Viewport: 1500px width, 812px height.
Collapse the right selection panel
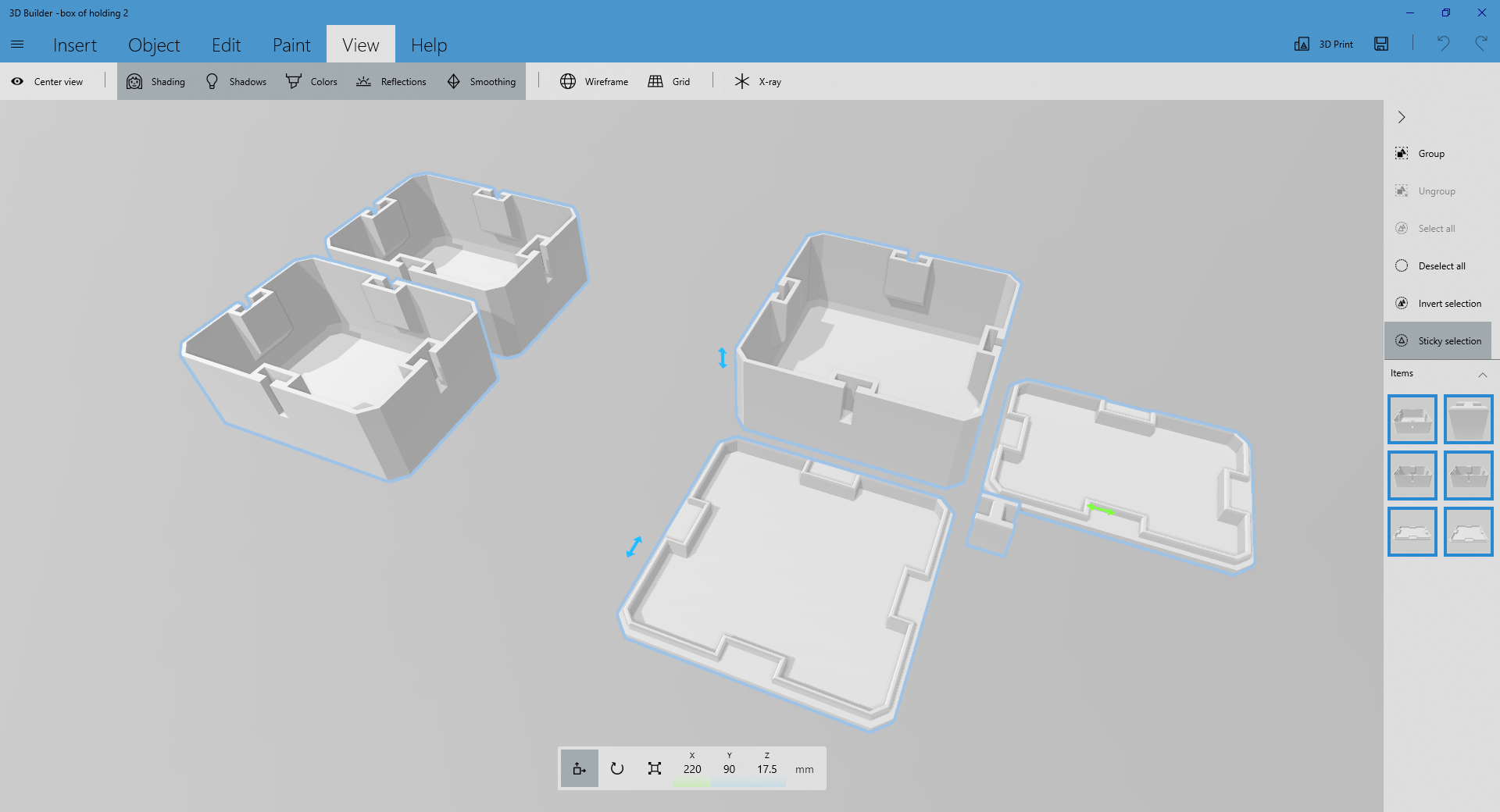[1402, 117]
